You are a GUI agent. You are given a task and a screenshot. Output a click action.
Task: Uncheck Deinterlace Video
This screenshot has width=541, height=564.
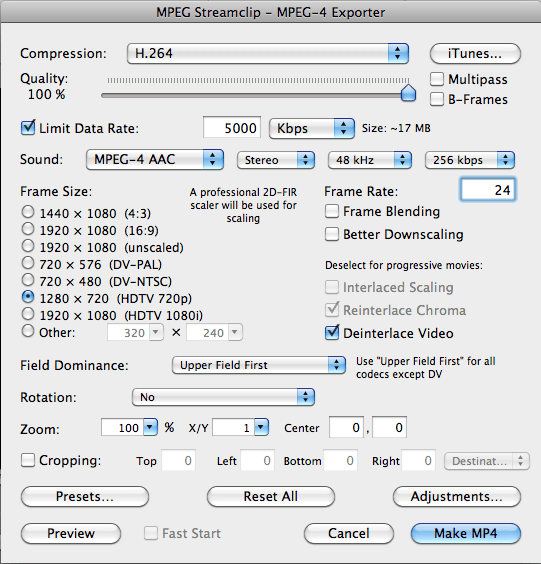(x=332, y=333)
